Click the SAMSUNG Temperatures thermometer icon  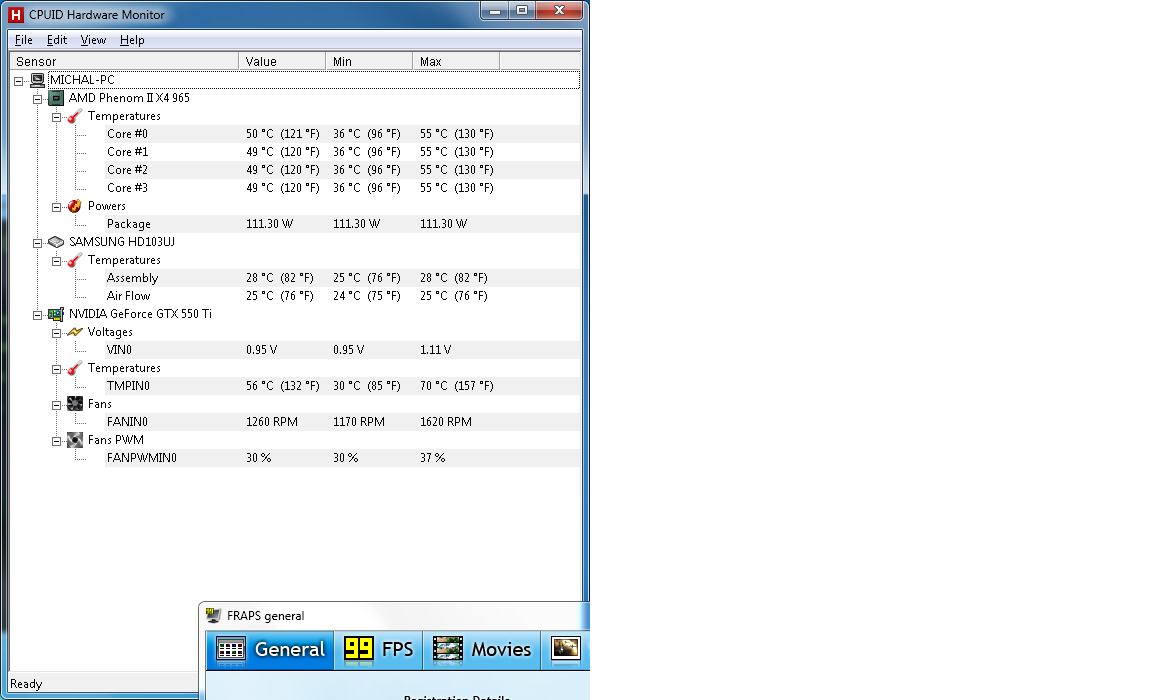[75, 260]
